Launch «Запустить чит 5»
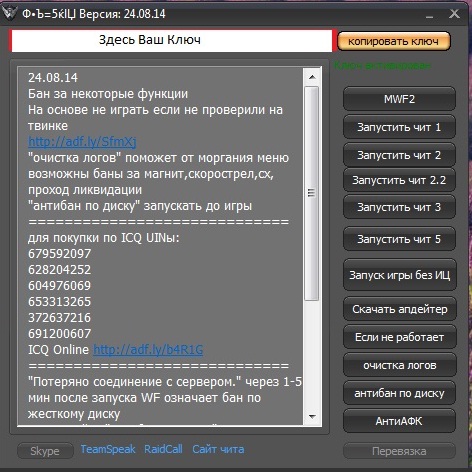 point(399,239)
